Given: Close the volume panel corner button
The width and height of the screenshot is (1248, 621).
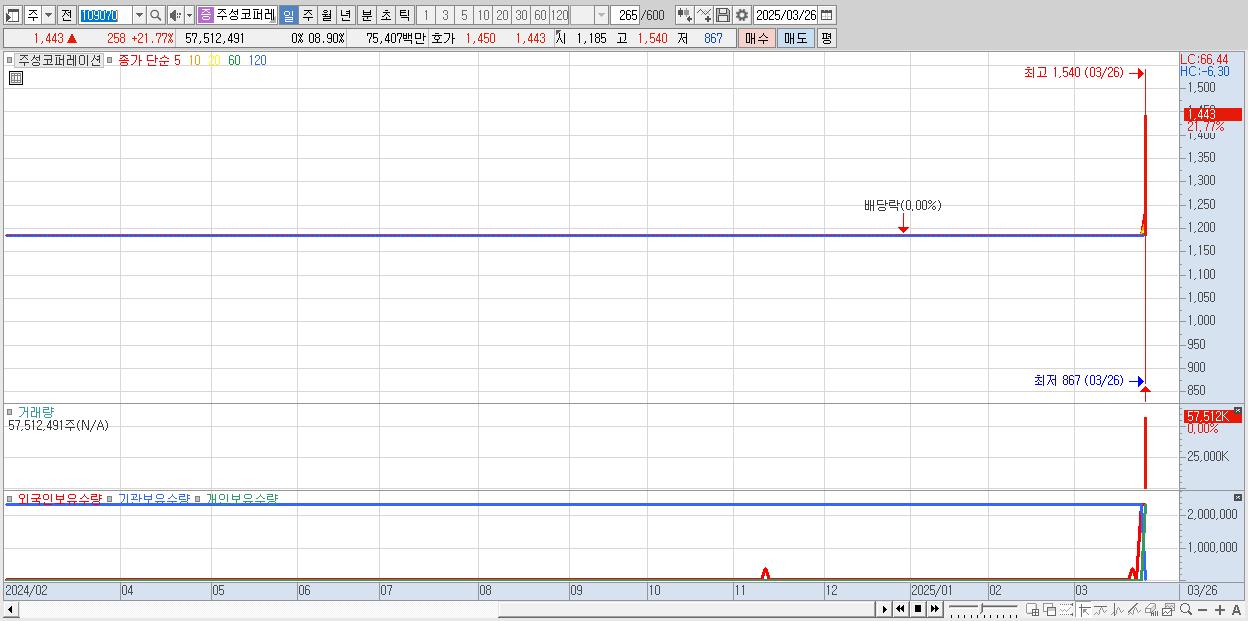Looking at the screenshot, I should tap(1237, 411).
